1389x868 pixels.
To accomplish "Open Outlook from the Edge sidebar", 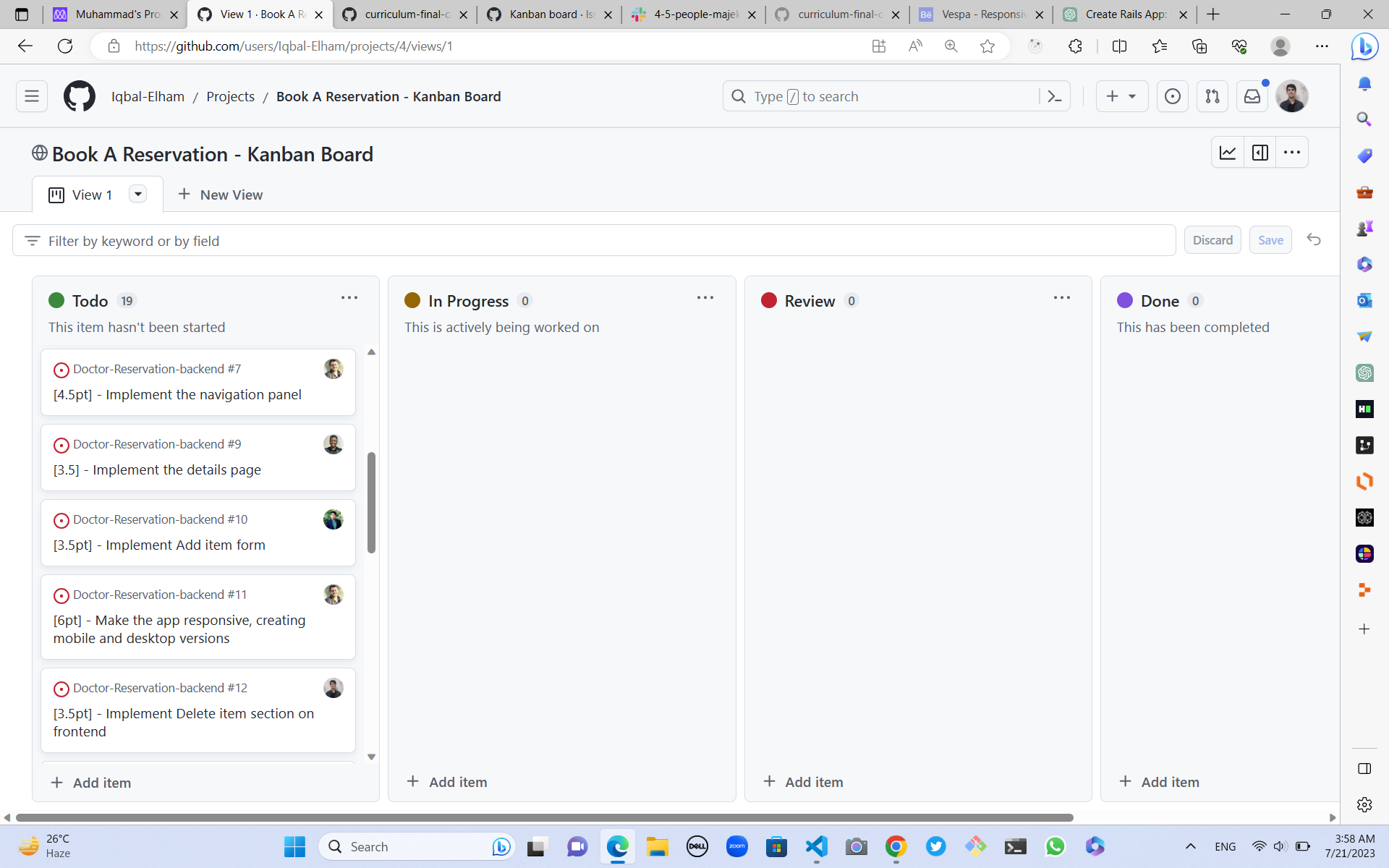I will pos(1365,300).
